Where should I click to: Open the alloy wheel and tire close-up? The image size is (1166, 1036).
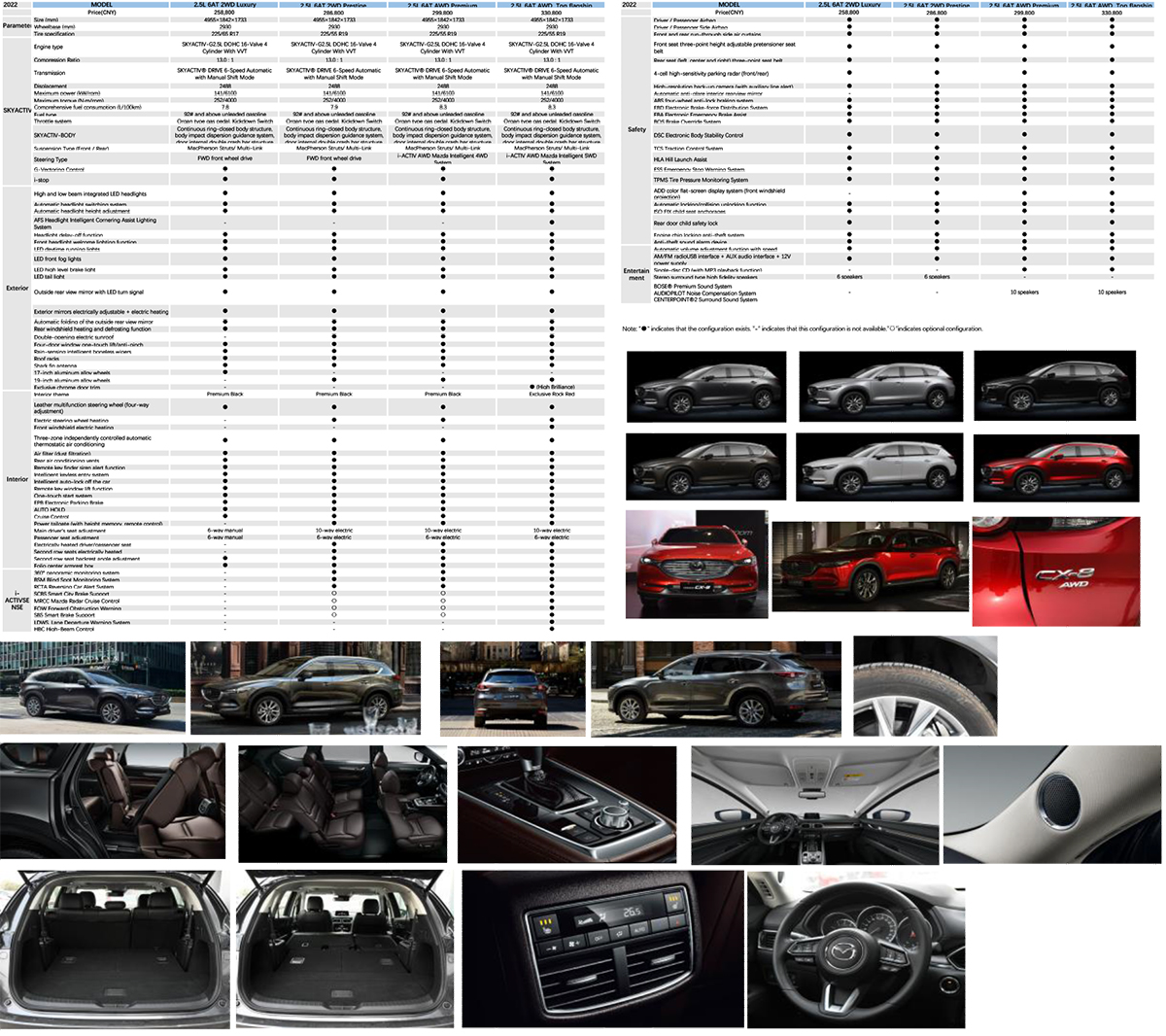tap(924, 687)
